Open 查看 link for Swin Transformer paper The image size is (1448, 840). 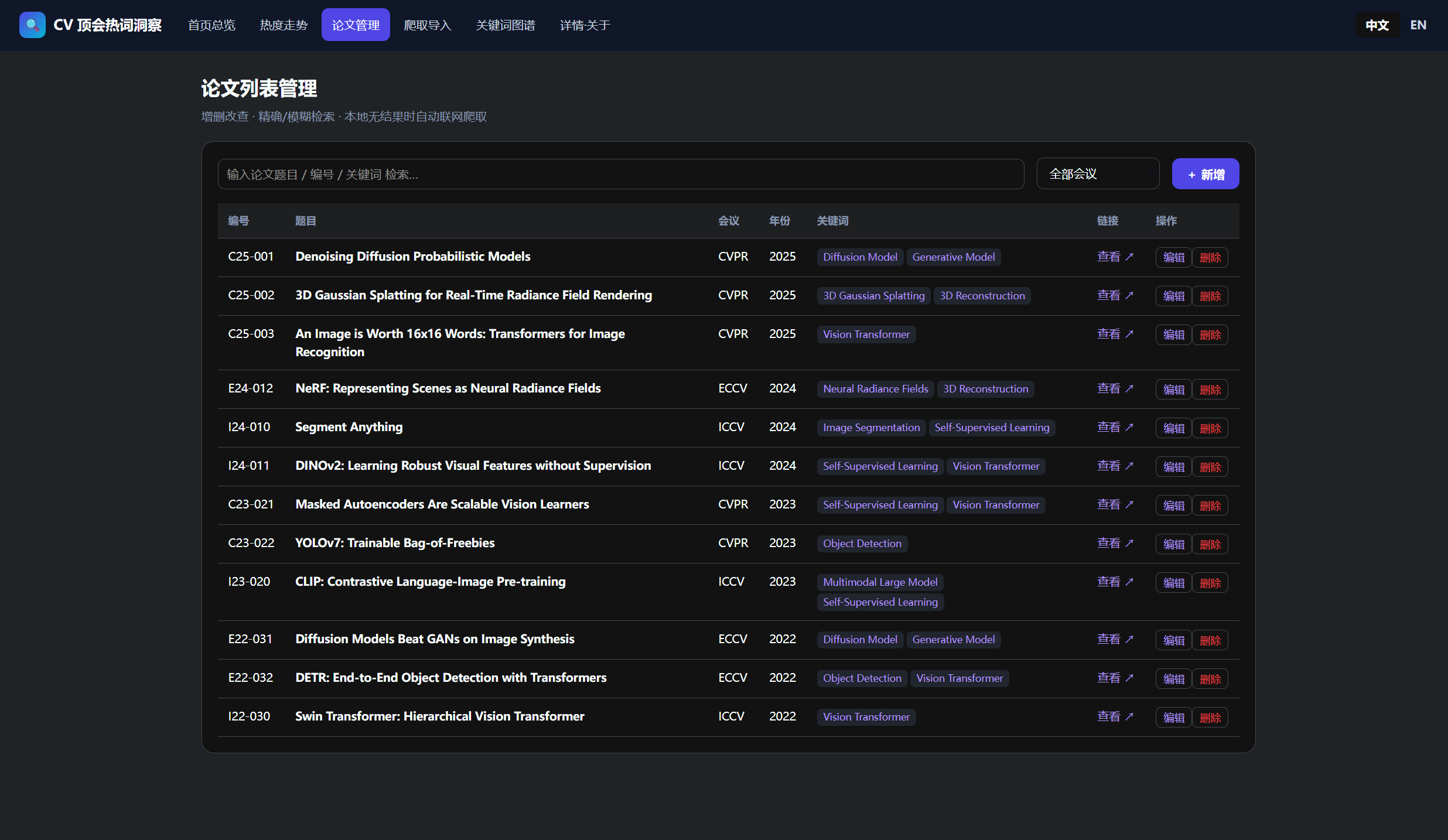1115,716
